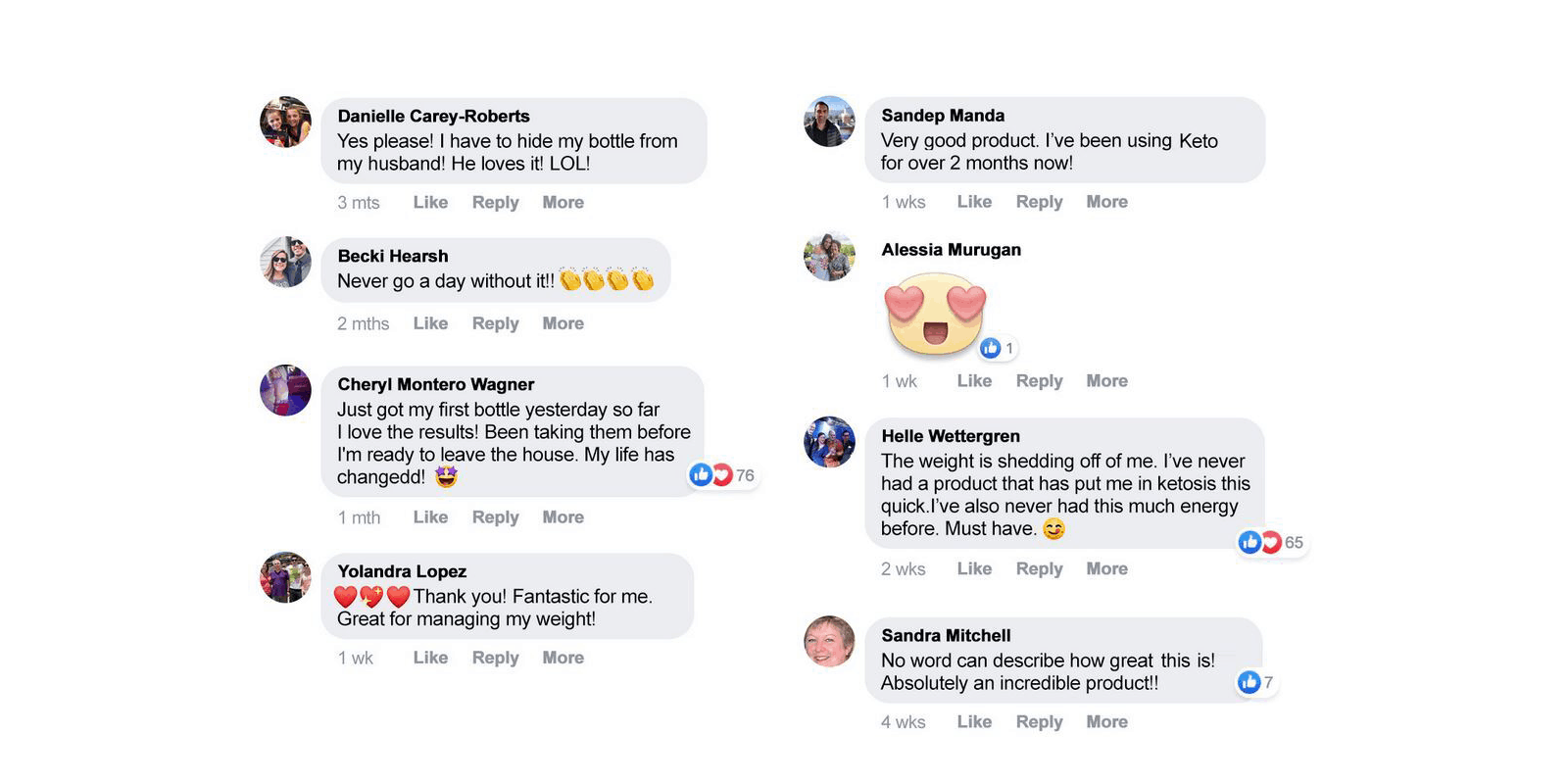Click Danielle Carey-Roberts' profile picture
The image size is (1568, 784).
285,122
